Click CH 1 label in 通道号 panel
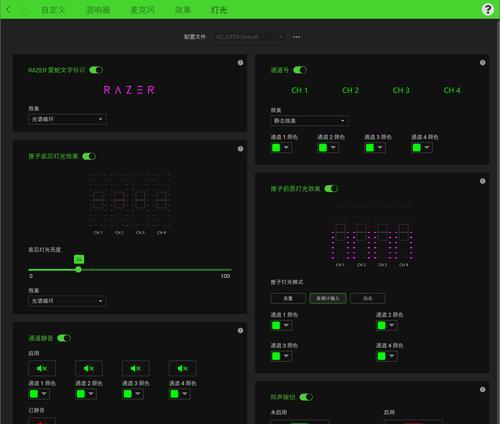The image size is (500, 424). point(299,90)
